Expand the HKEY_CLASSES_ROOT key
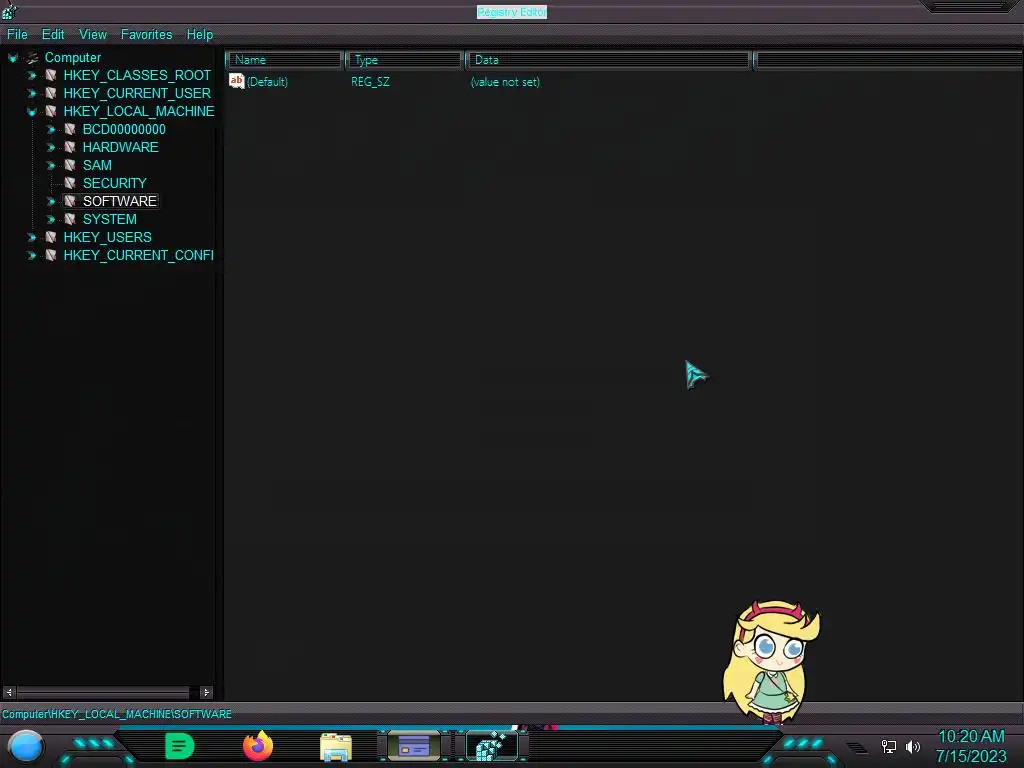The height and width of the screenshot is (768, 1024). [31, 76]
